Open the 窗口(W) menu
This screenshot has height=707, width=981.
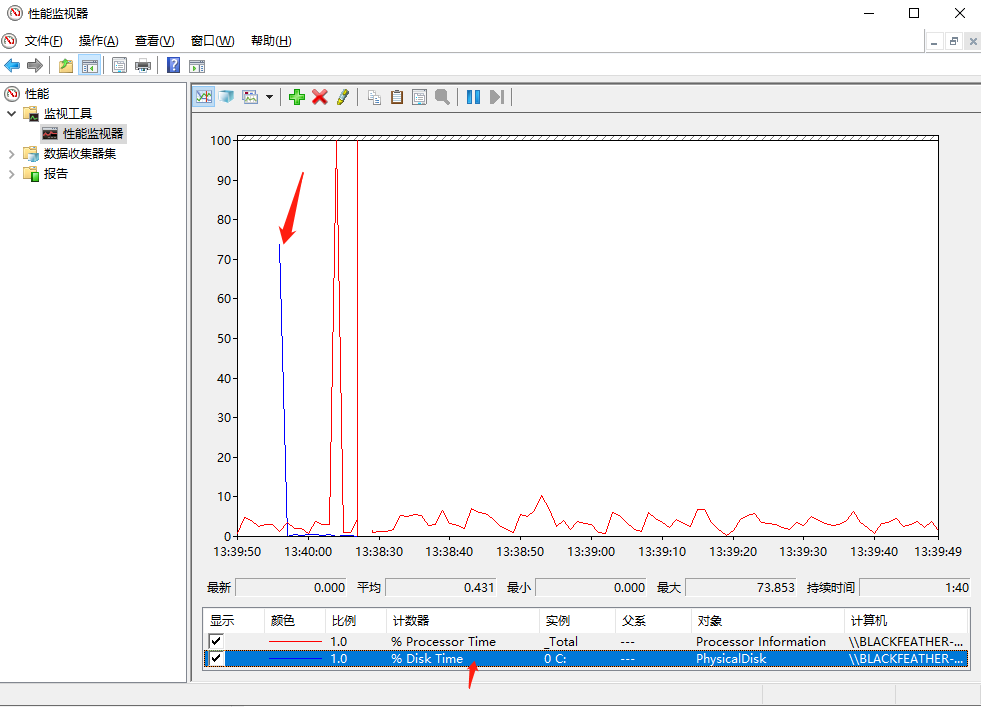coord(212,41)
